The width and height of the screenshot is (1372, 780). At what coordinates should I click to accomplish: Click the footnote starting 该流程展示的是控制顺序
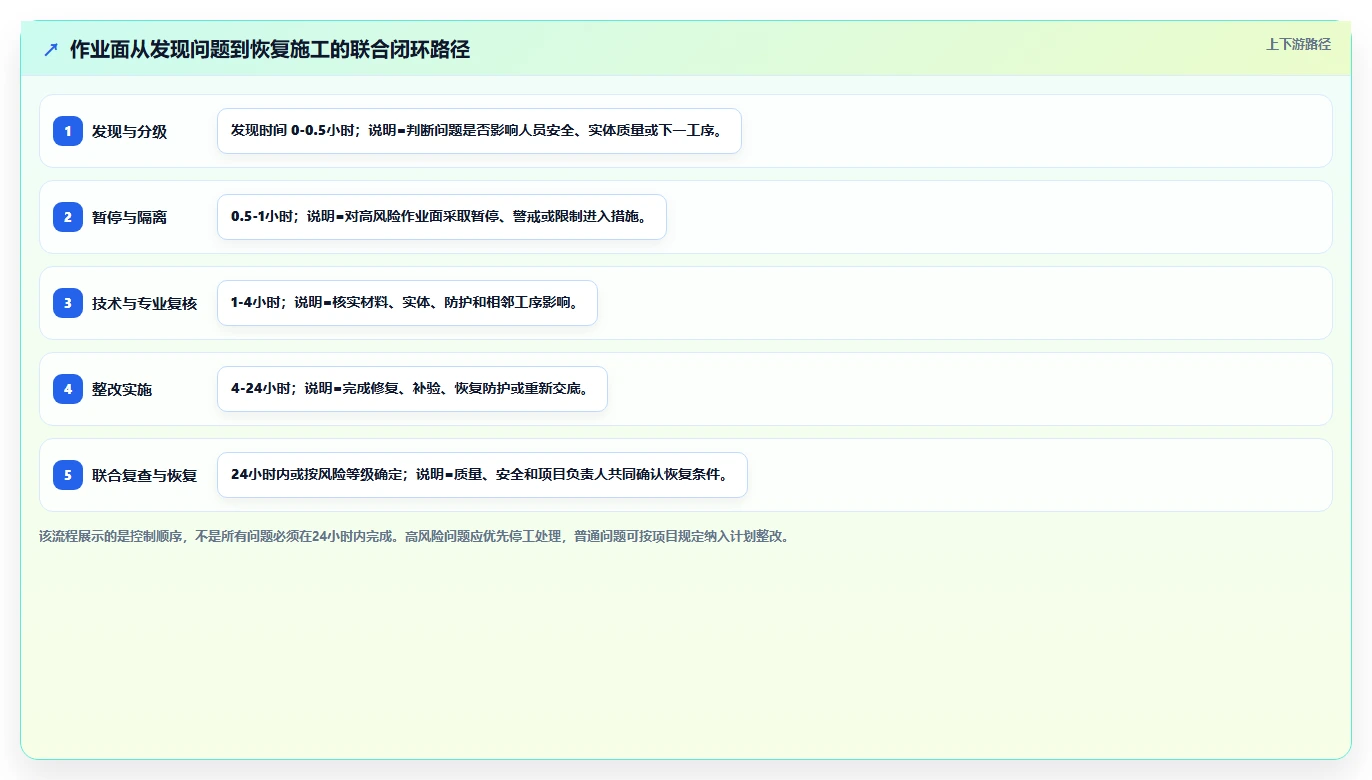point(414,536)
